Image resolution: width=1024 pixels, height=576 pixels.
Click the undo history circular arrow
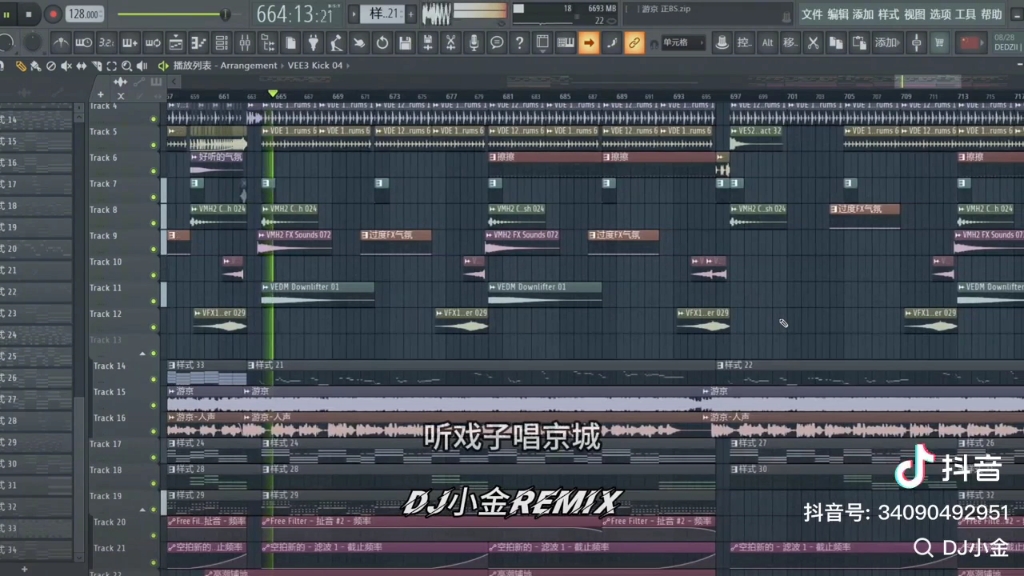(382, 43)
